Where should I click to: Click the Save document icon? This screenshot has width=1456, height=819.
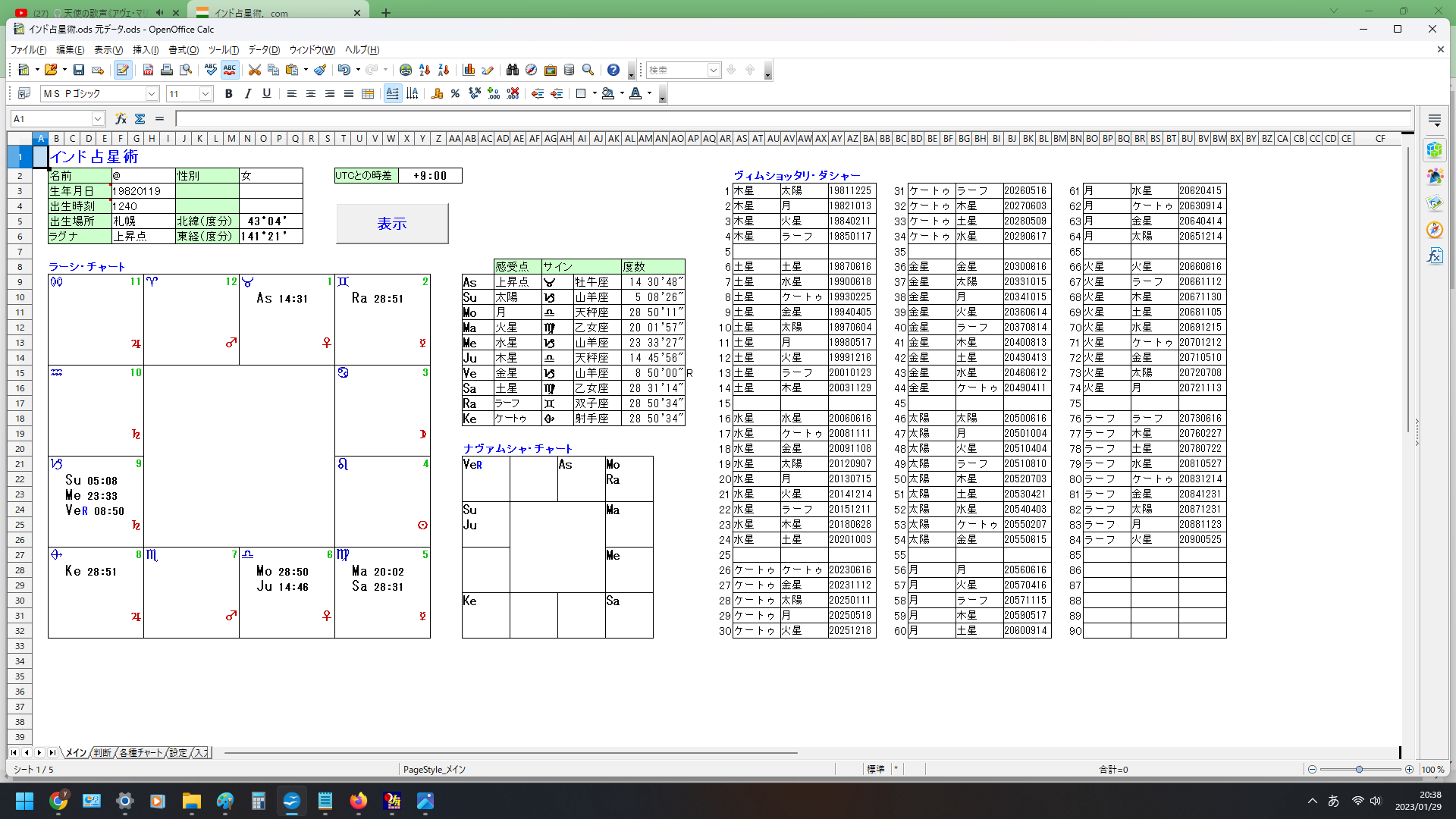pos(79,70)
